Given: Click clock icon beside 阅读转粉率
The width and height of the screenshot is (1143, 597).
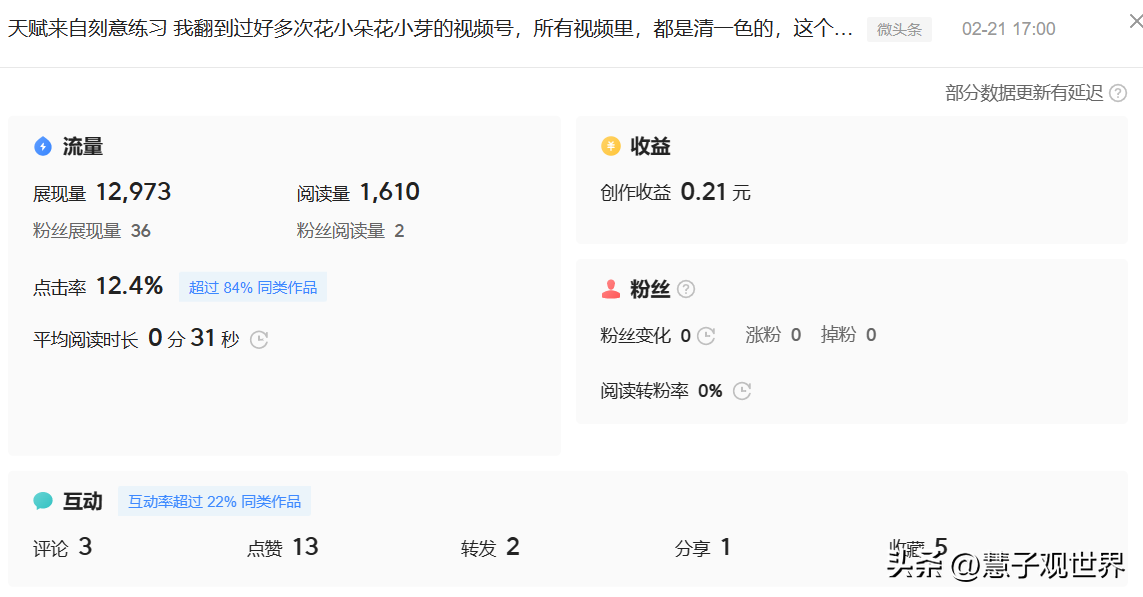Looking at the screenshot, I should click(x=742, y=391).
